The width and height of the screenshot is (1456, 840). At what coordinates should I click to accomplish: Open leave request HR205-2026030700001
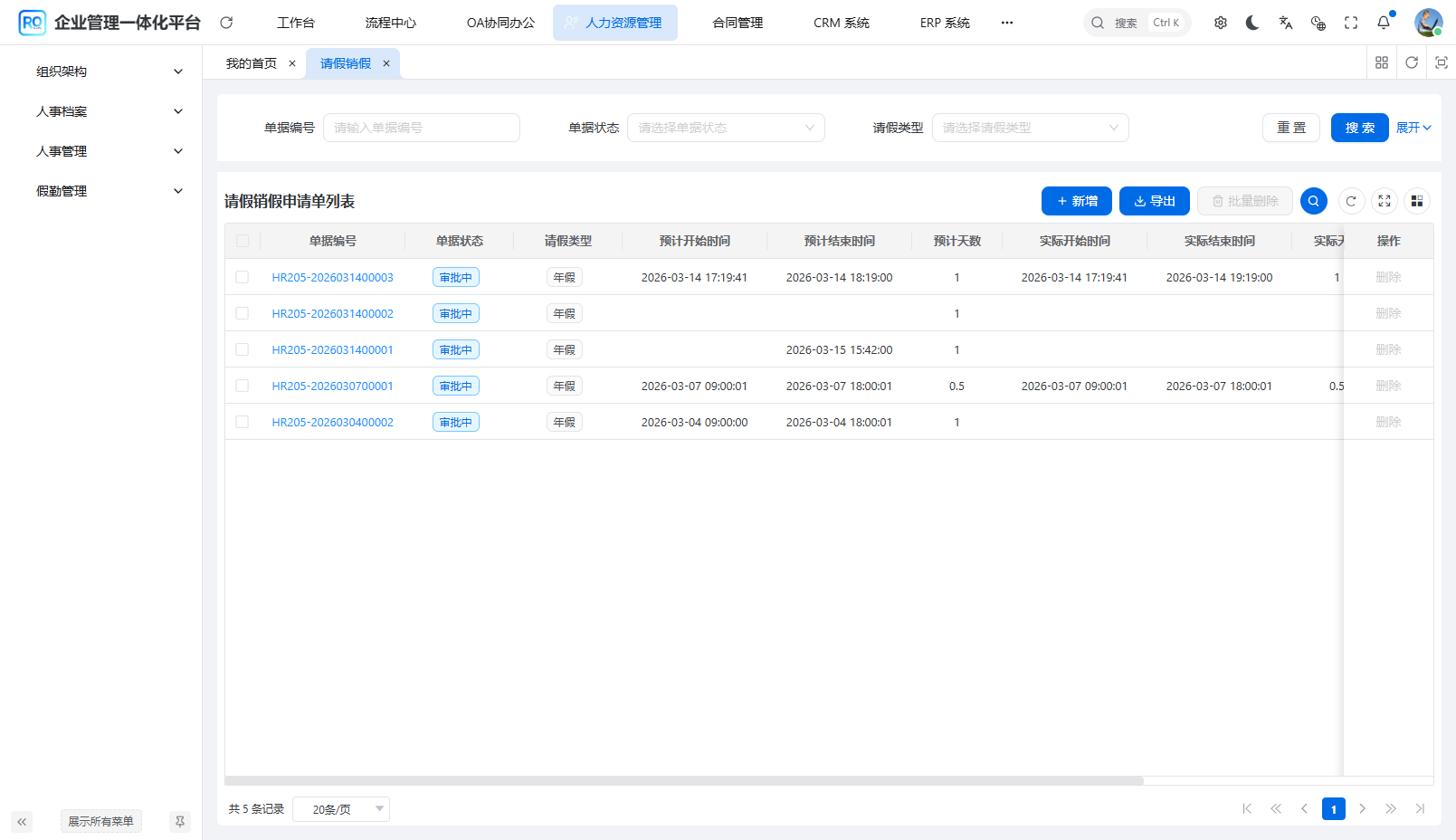[332, 385]
